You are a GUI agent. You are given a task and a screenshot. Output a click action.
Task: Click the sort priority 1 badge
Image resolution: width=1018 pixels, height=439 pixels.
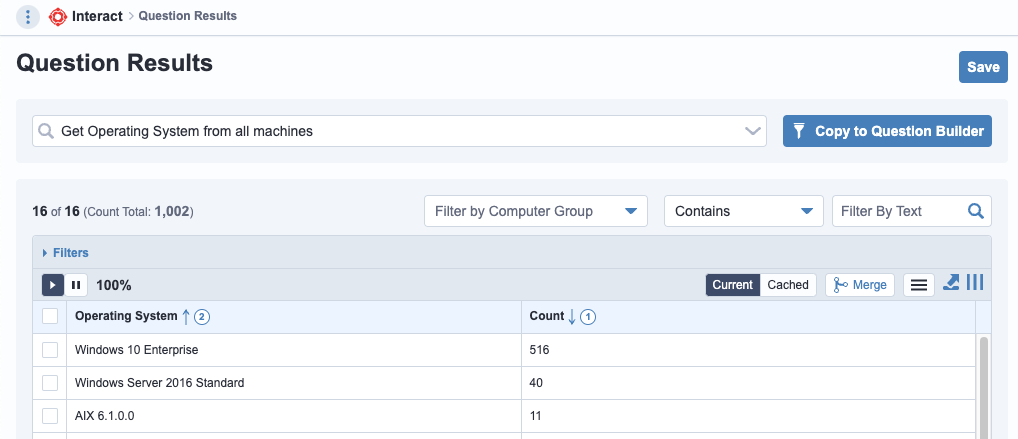click(x=588, y=317)
